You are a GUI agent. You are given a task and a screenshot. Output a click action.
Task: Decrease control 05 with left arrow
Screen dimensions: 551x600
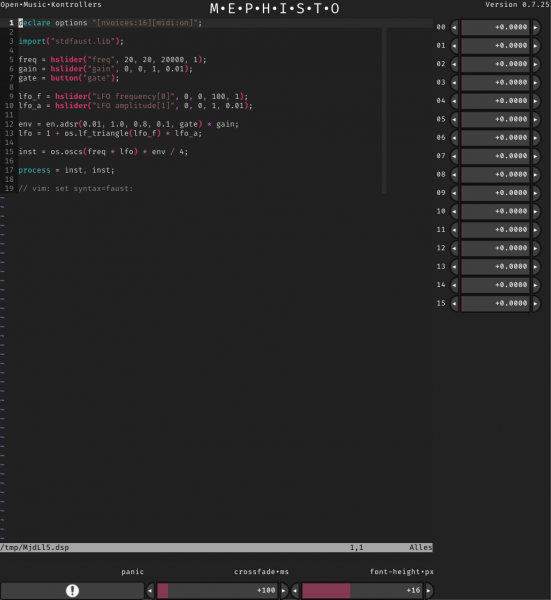454,119
